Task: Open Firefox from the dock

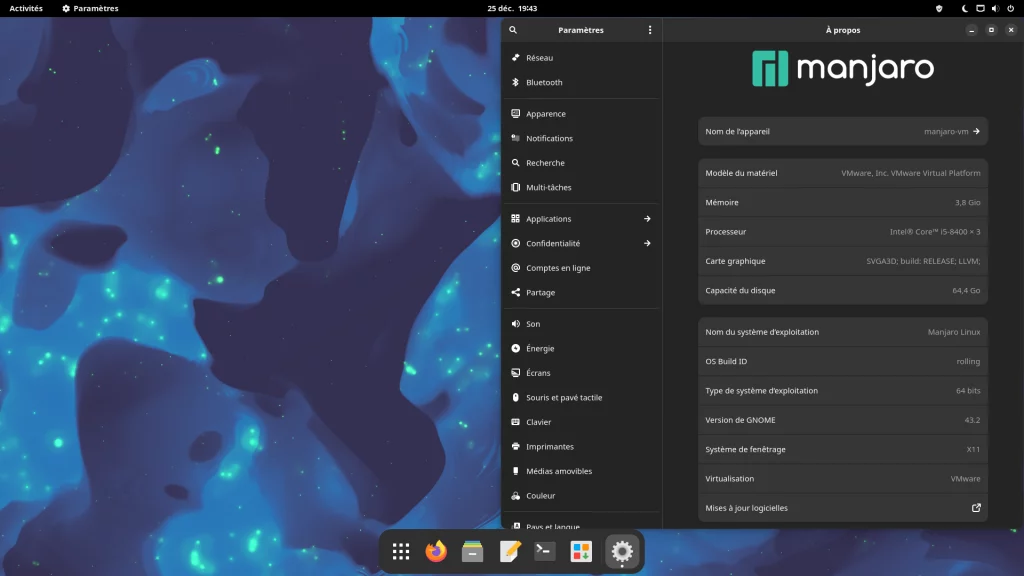Action: (x=436, y=551)
